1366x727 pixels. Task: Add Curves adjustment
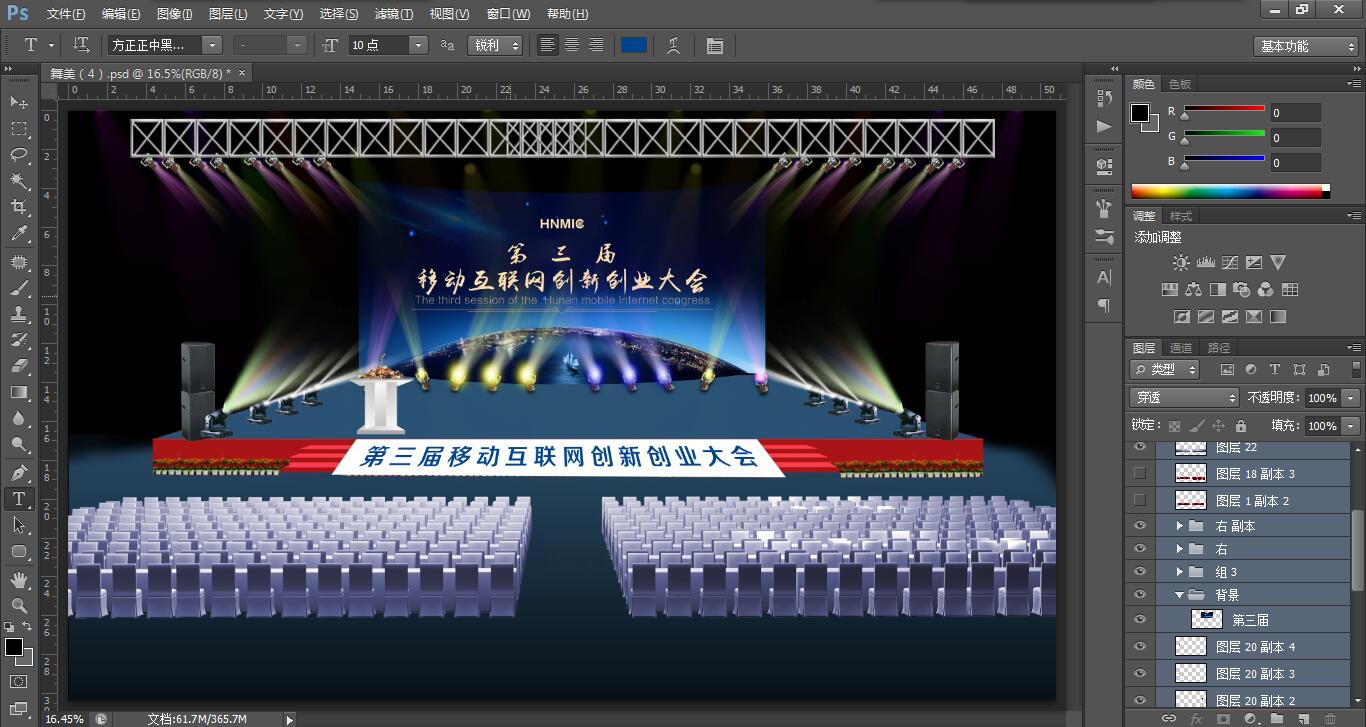(1229, 263)
